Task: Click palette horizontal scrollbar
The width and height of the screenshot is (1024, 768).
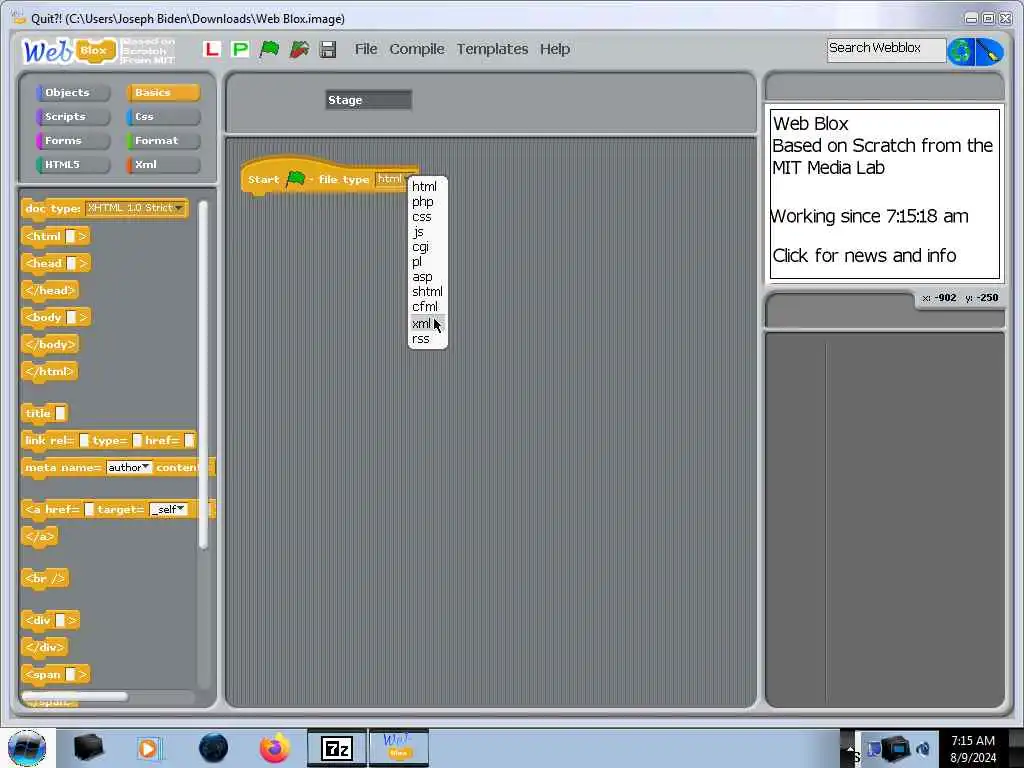Action: click(75, 697)
